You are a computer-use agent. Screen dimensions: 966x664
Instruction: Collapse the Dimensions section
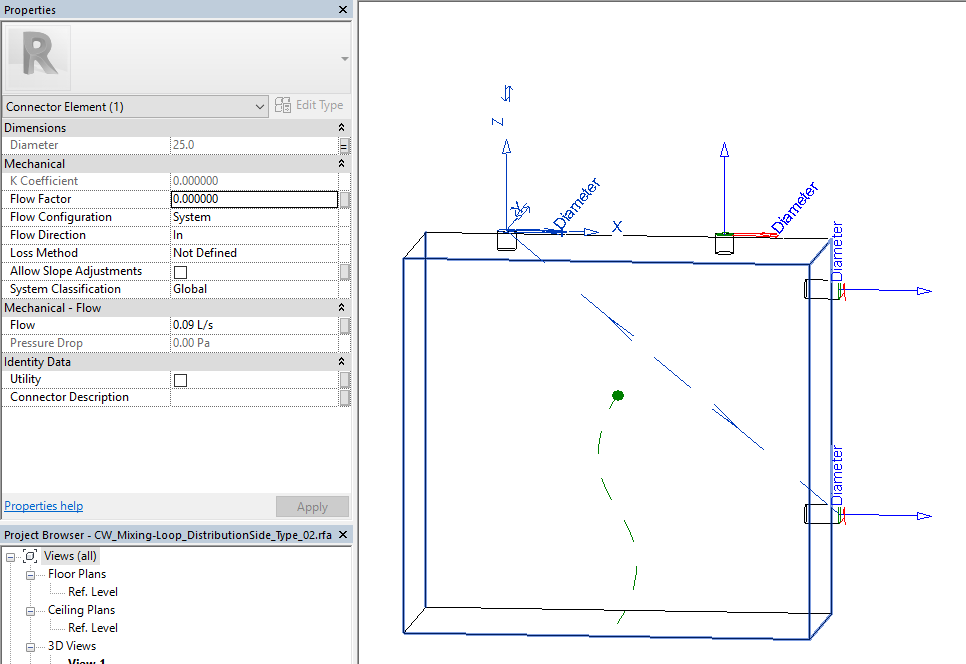click(x=340, y=127)
